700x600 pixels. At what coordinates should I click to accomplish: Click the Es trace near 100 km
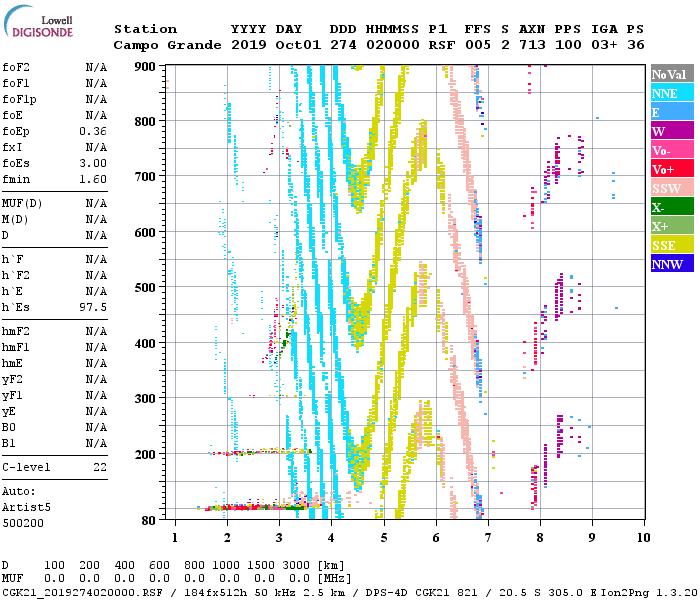(x=254, y=507)
